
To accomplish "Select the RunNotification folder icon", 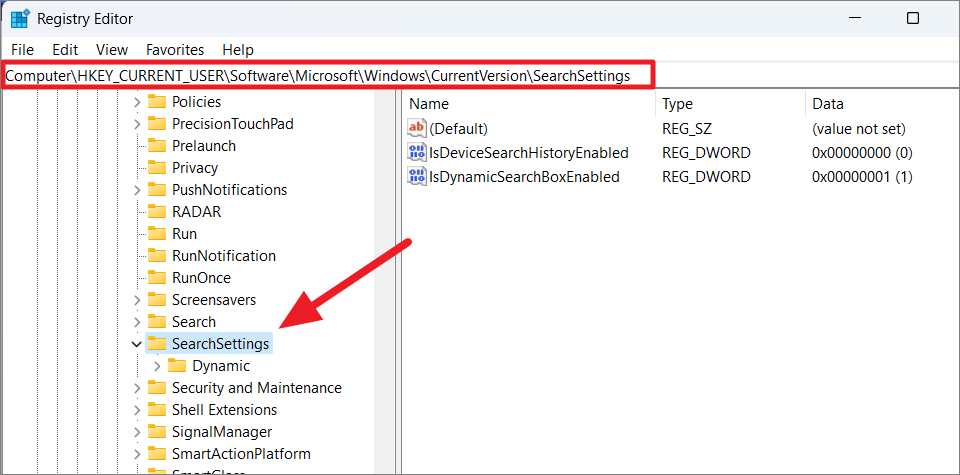I will click(x=157, y=256).
